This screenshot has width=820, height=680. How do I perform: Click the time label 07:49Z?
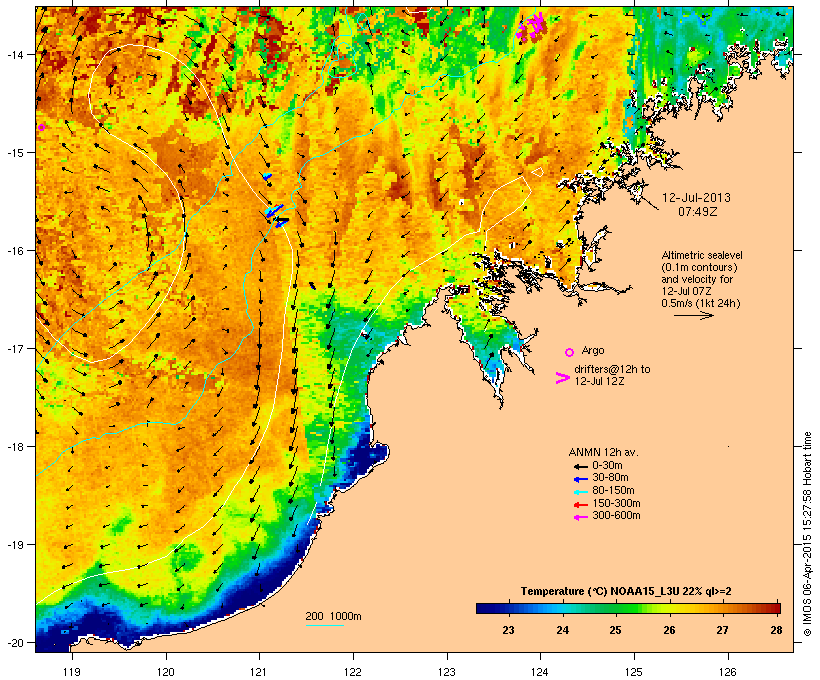698,212
